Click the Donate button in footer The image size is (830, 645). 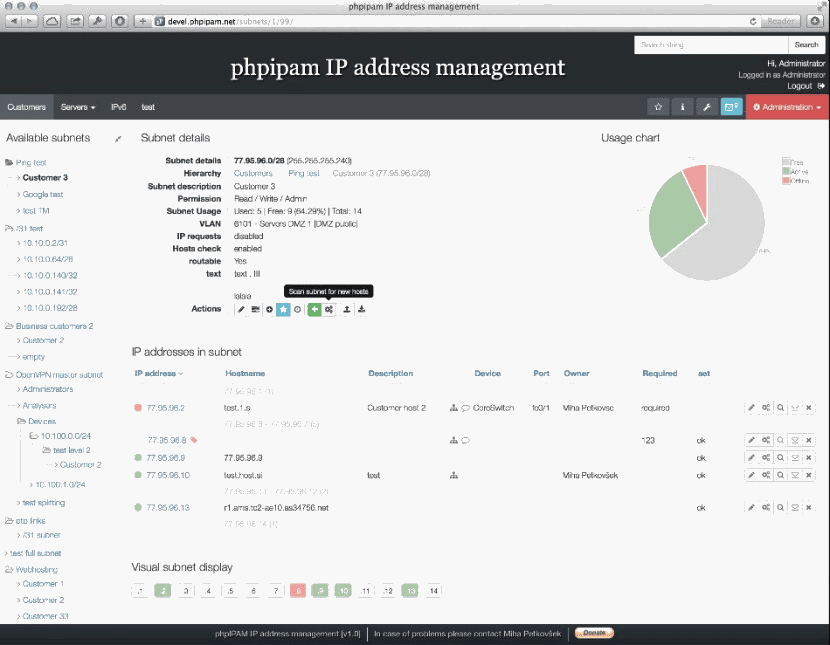[594, 633]
